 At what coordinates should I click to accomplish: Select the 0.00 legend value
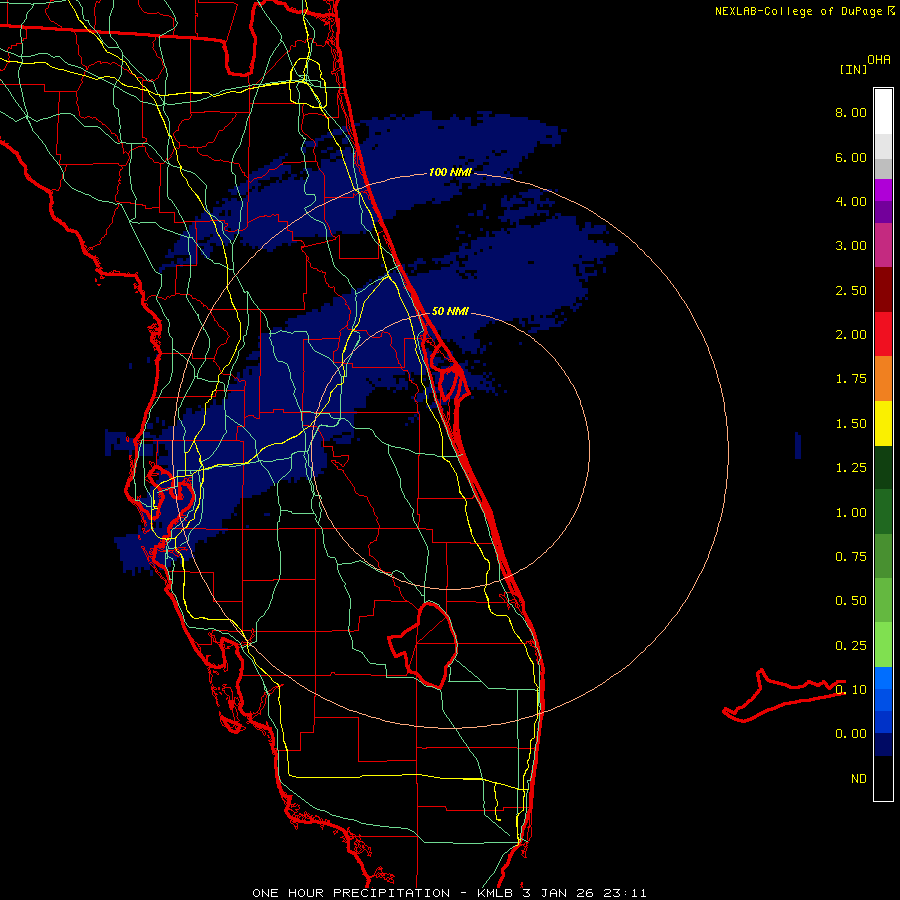[851, 734]
